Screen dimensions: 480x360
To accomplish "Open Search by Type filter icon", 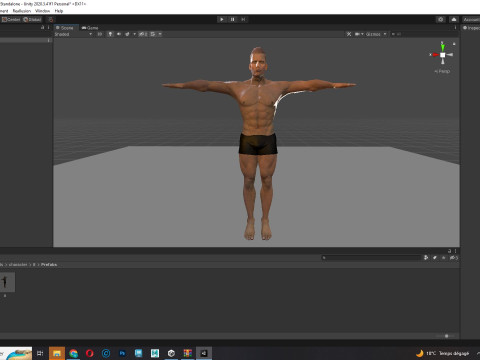I will coord(426,257).
